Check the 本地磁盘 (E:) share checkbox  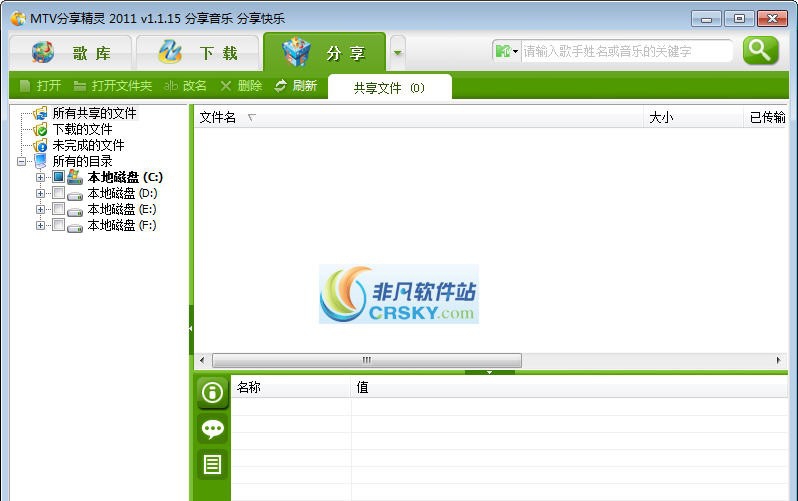point(59,209)
